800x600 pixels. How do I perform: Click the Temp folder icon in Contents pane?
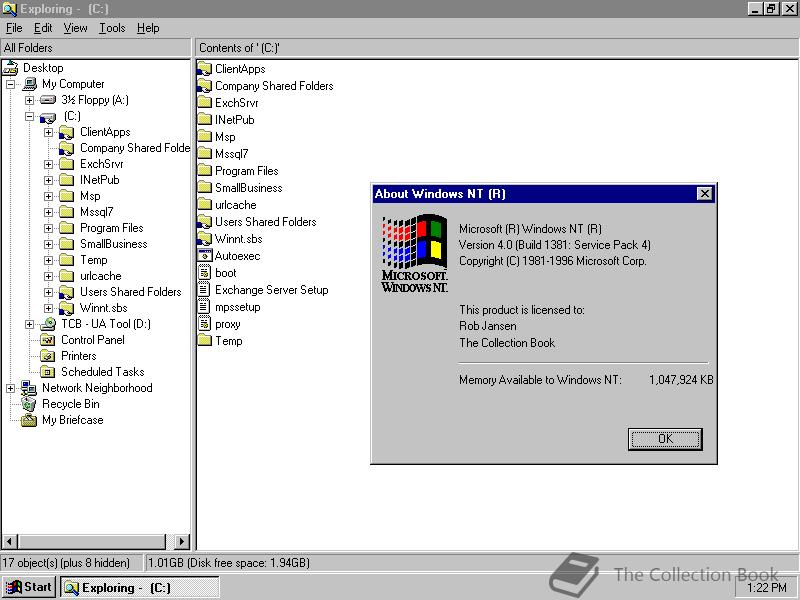(205, 341)
